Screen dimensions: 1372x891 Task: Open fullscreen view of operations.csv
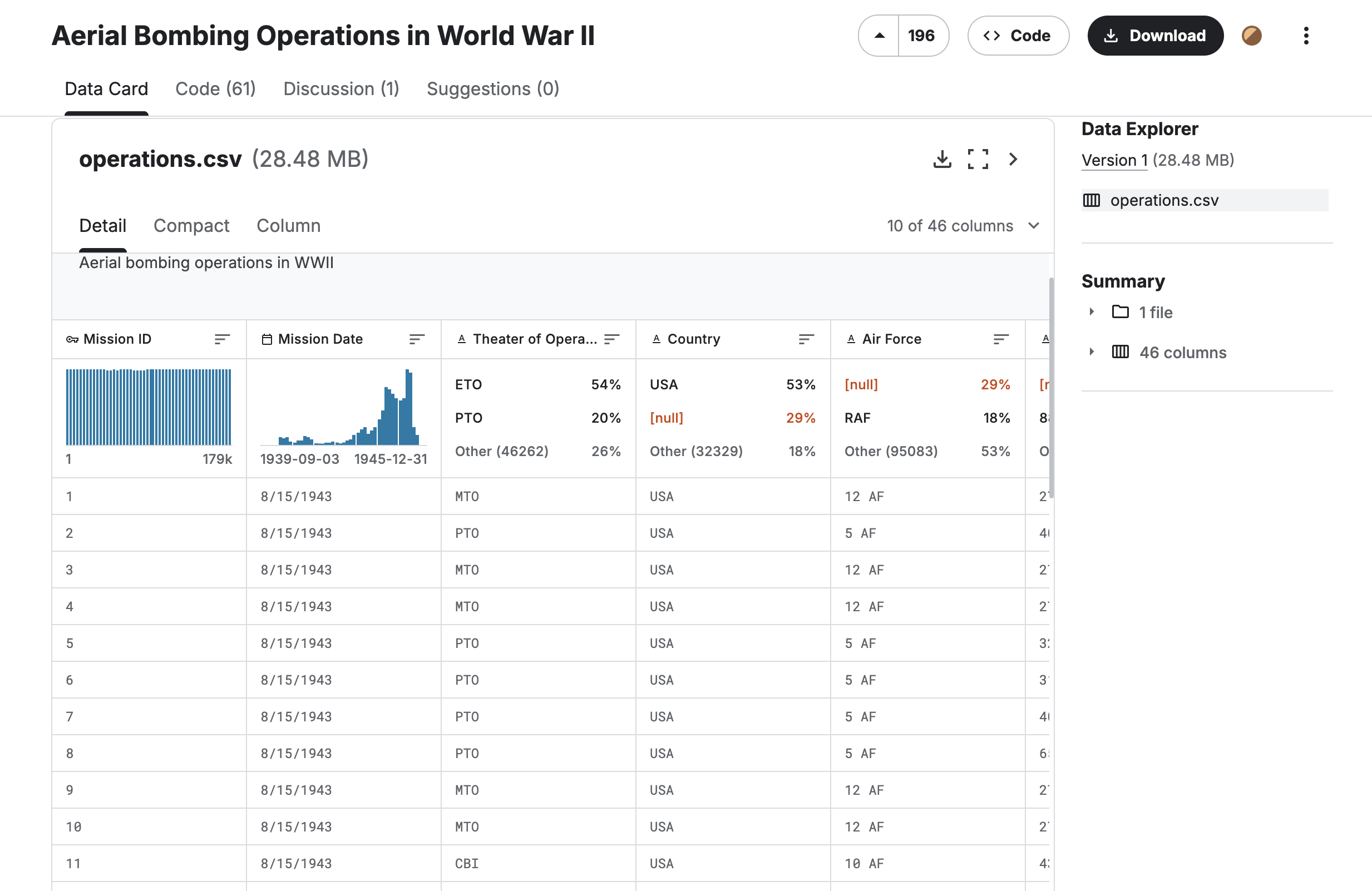tap(978, 159)
